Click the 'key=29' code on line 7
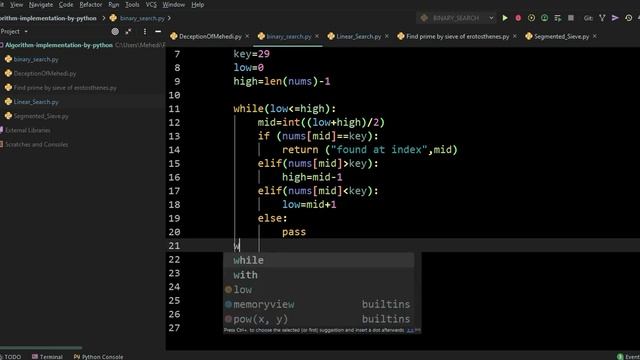This screenshot has height=360, width=640. click(x=251, y=54)
